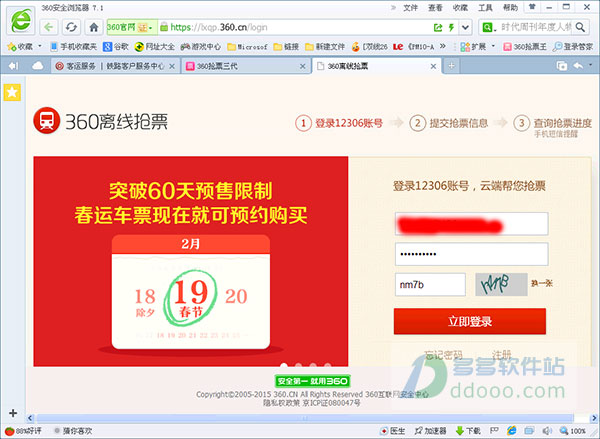
Task: Expand the 收藏 dropdown arrow
Action: coord(40,47)
